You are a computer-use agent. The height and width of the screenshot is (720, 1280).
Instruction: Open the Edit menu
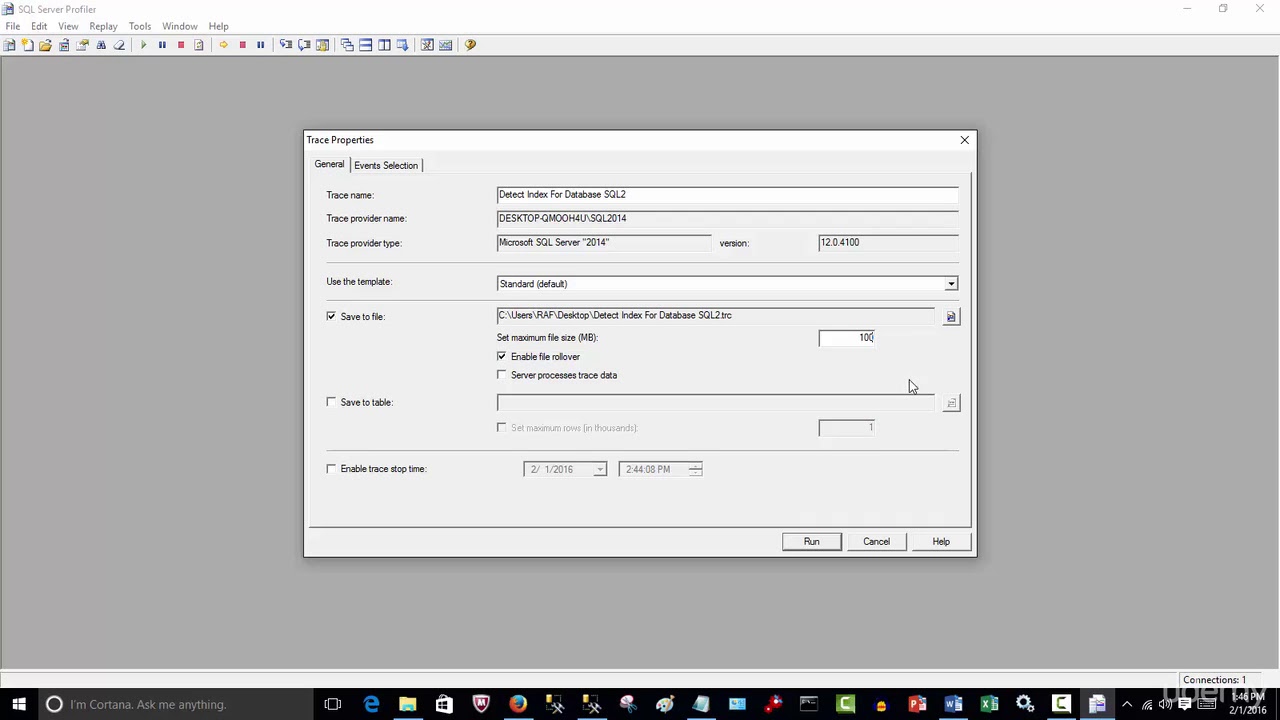[x=39, y=26]
